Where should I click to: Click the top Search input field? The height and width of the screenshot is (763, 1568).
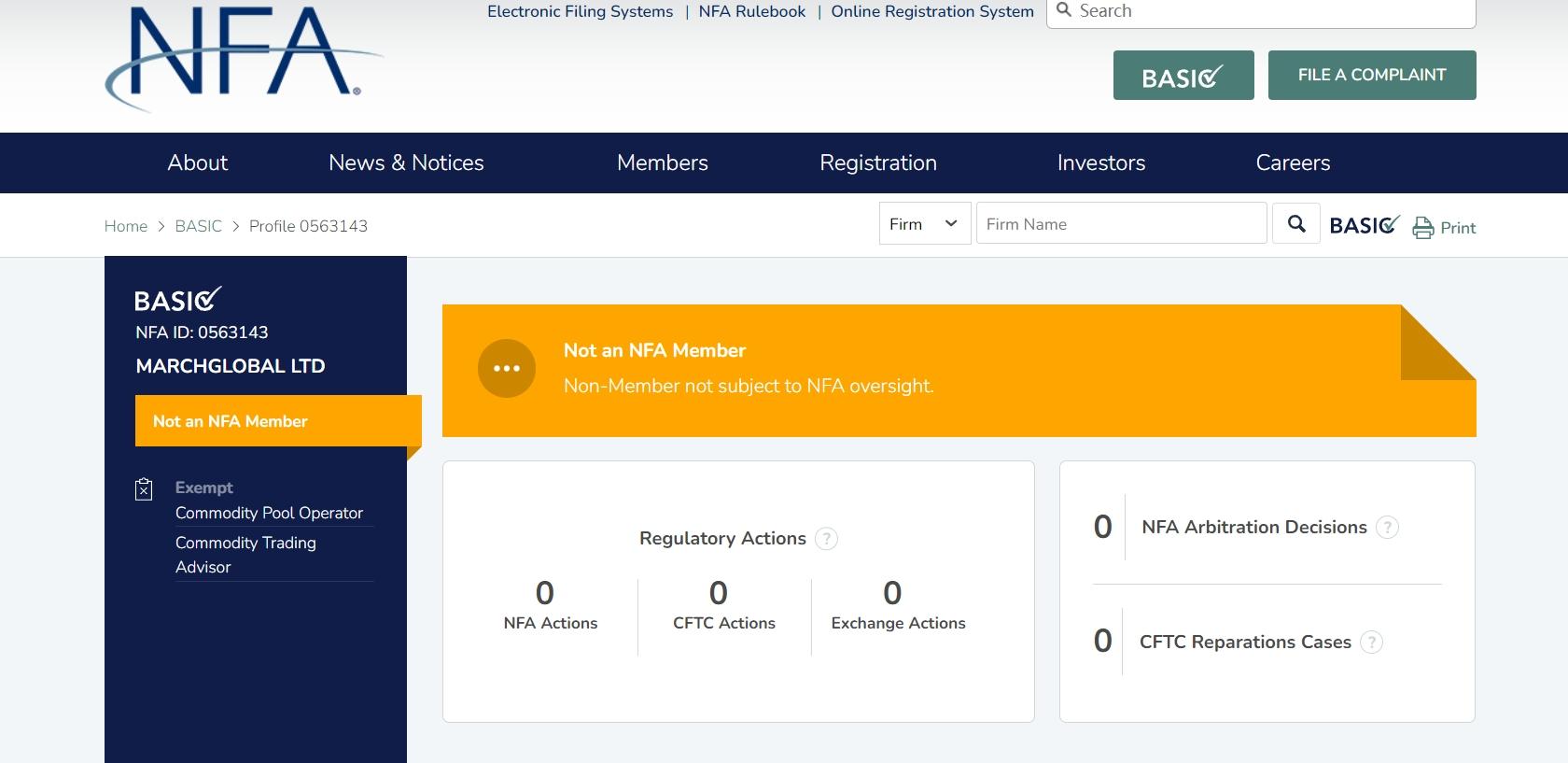1261,12
